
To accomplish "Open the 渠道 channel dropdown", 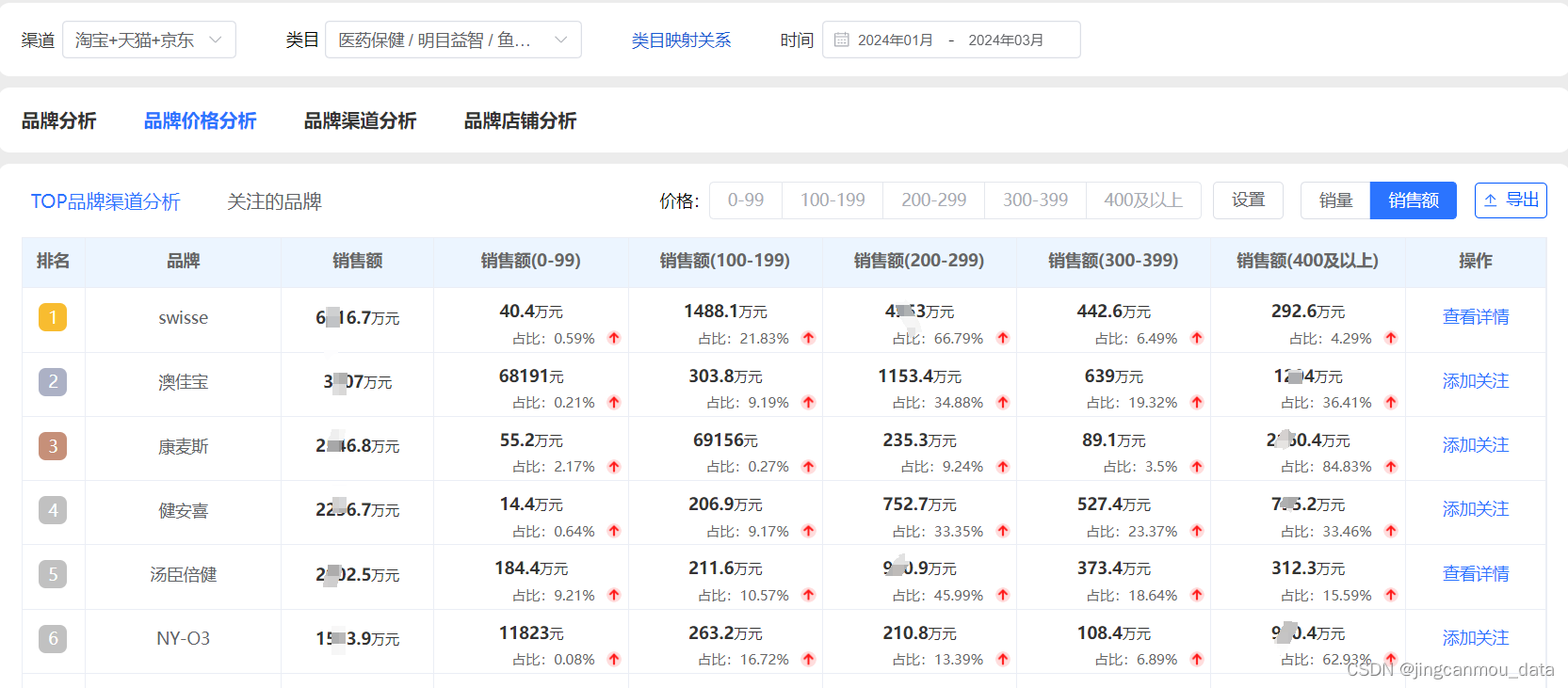I will point(149,40).
